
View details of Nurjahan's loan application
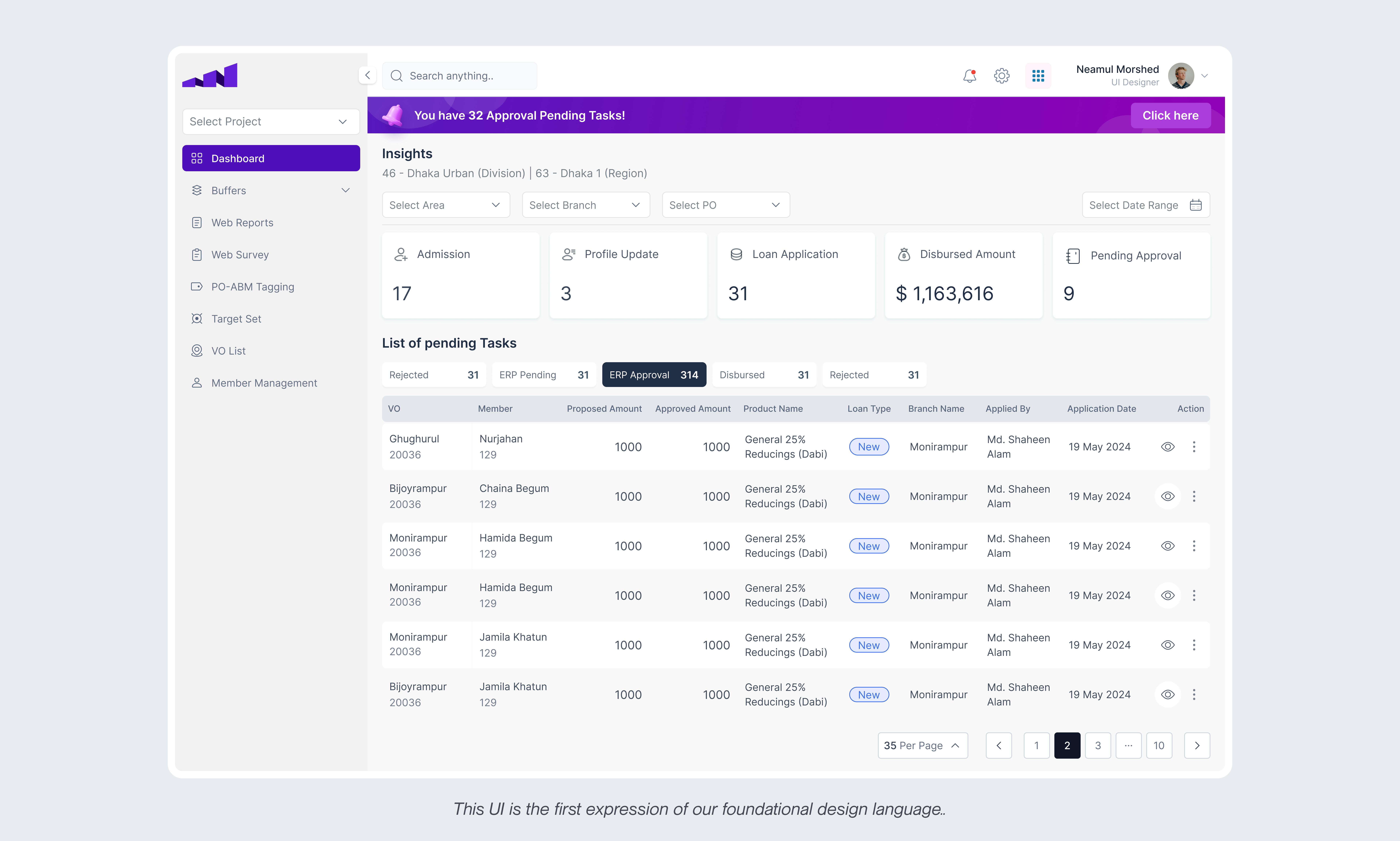coord(1168,447)
